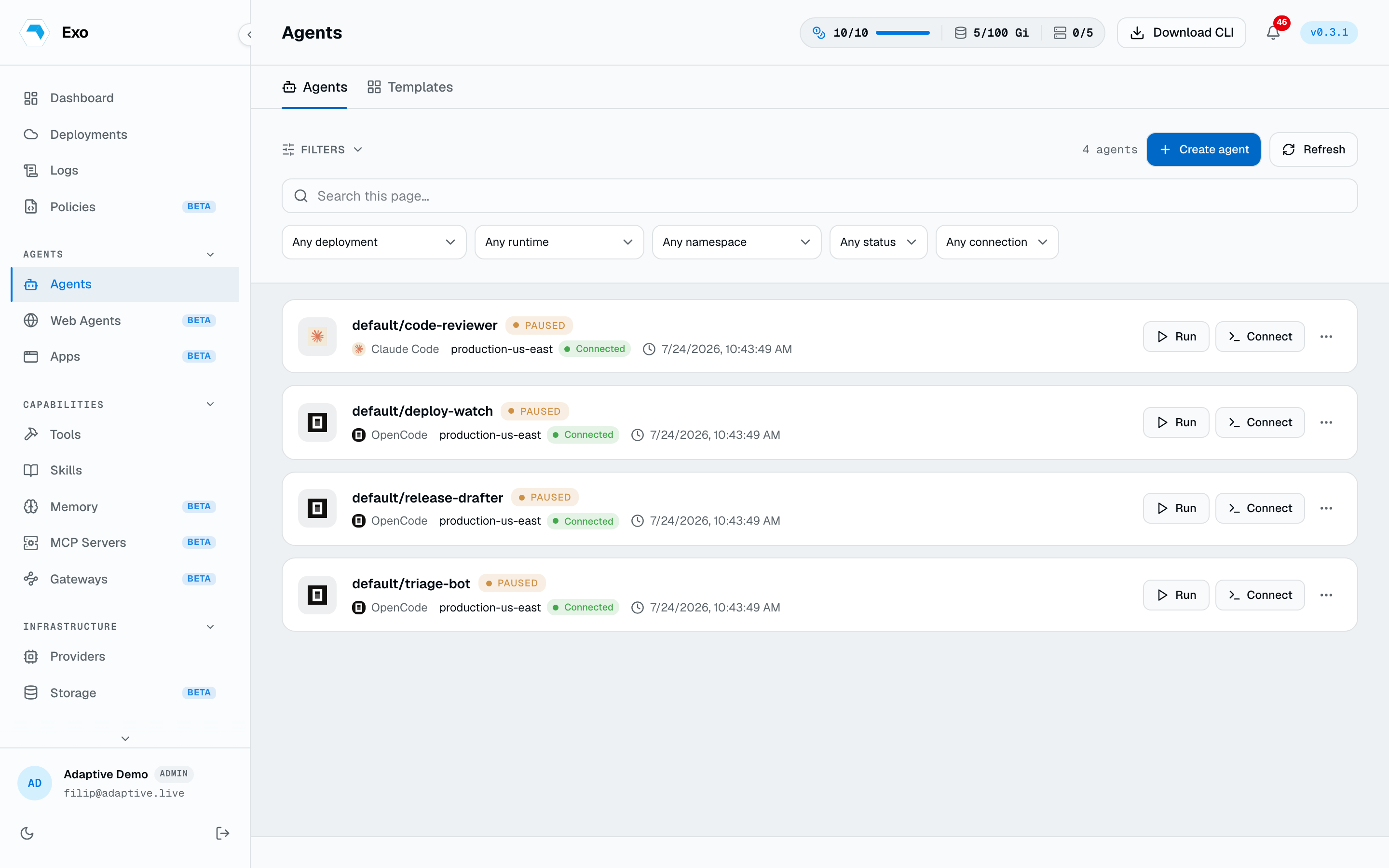Open Policies in the sidebar

(125, 207)
